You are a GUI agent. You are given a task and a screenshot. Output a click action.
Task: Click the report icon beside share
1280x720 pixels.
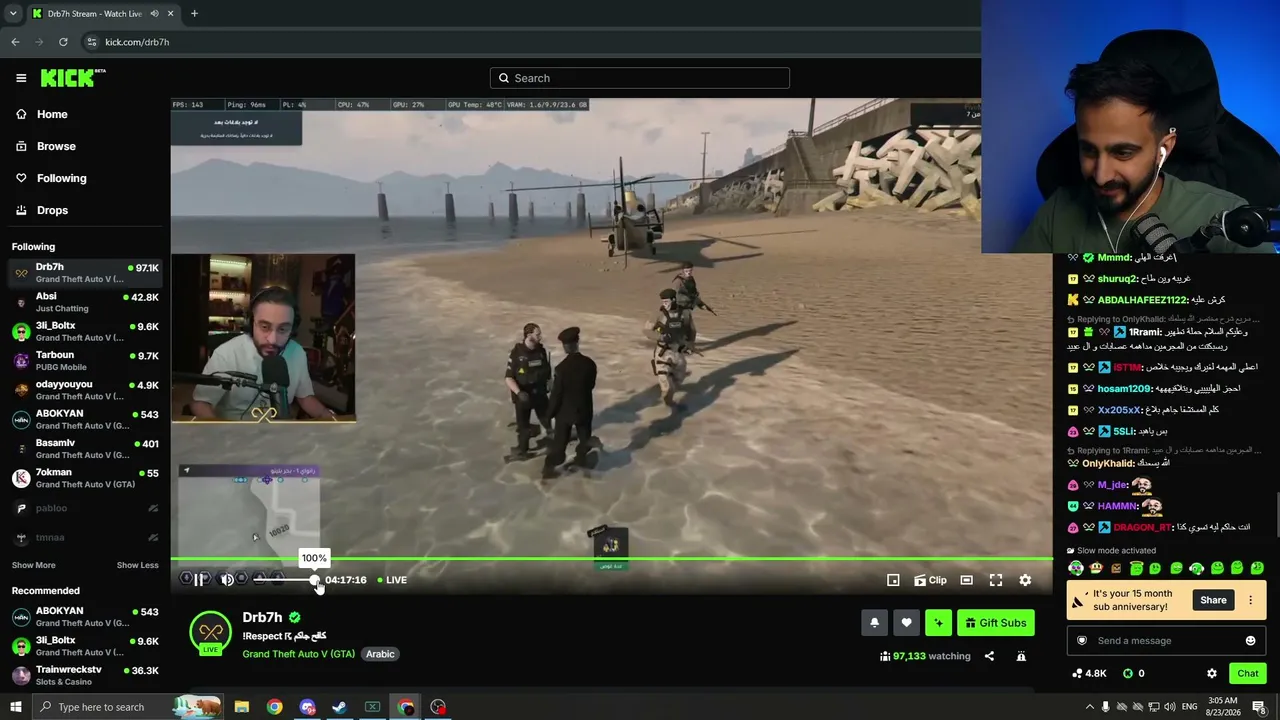tap(1021, 656)
